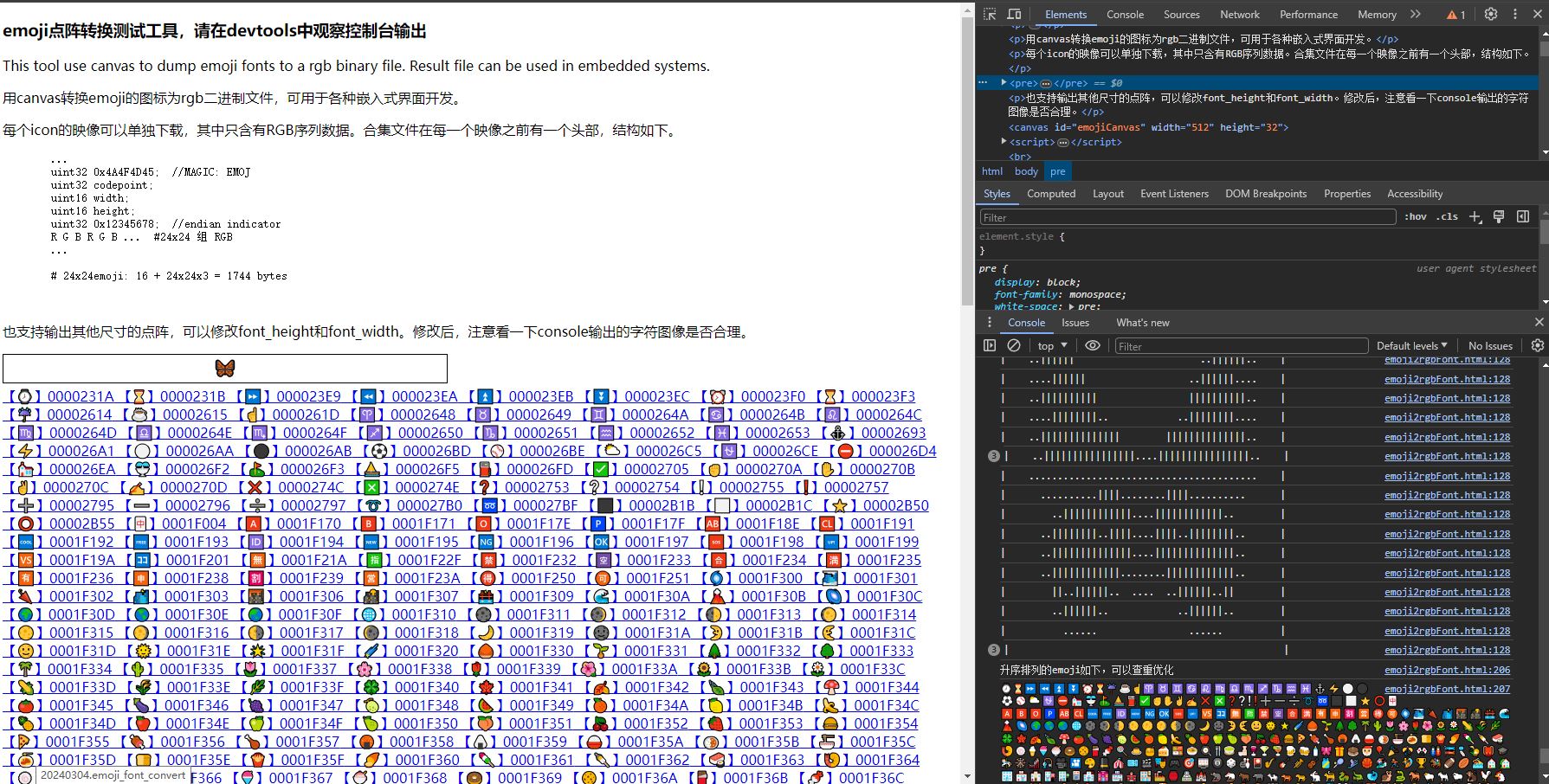
Task: Open the 0001F31D moon face emoji link
Action: (60, 651)
